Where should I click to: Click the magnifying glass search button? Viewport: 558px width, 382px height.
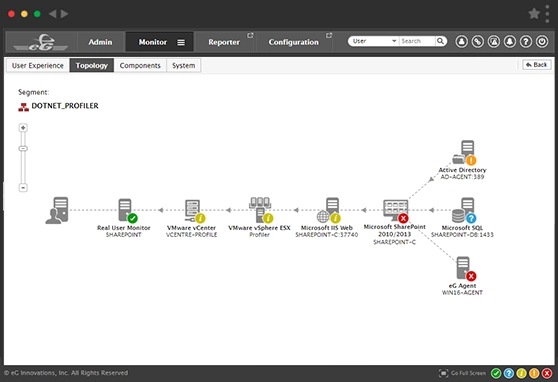pos(441,41)
